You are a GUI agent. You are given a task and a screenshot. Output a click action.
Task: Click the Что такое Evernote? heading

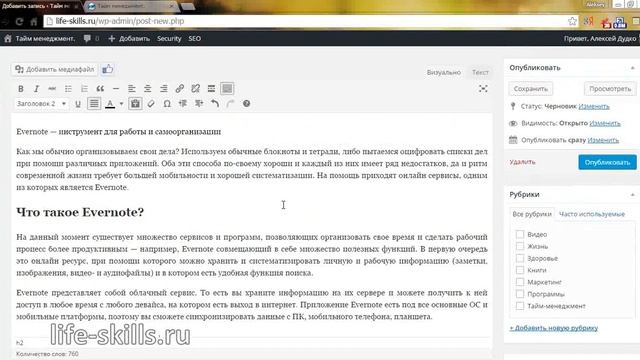80,212
